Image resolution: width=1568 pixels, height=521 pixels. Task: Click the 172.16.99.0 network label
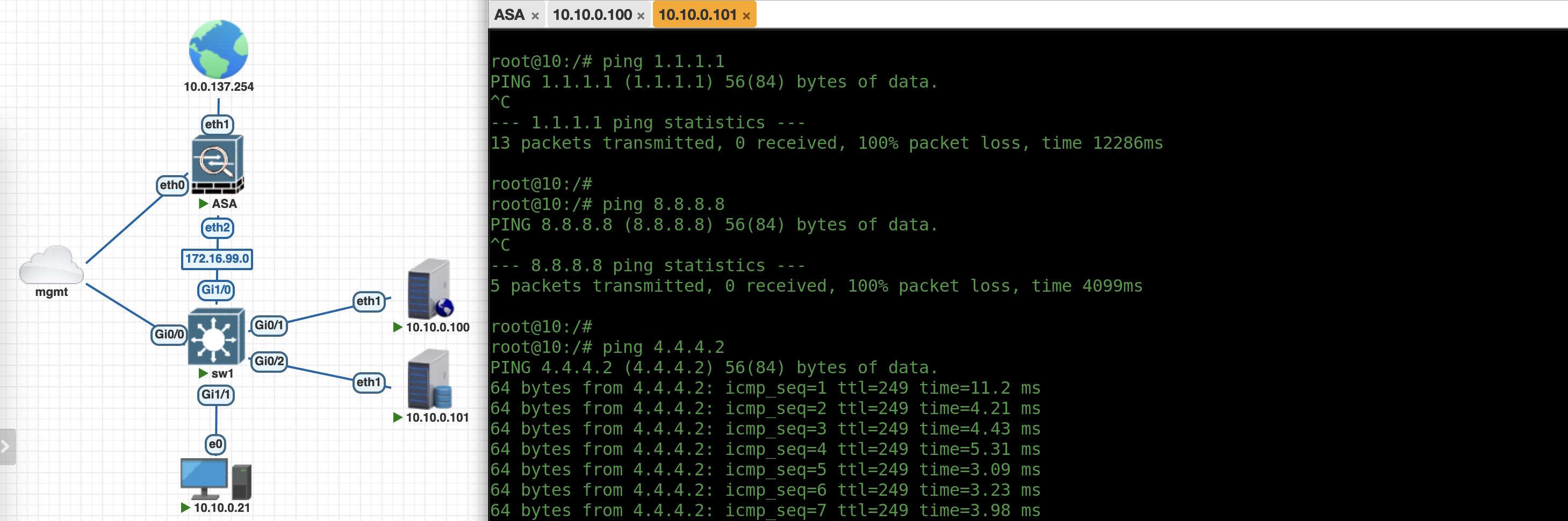coord(217,259)
